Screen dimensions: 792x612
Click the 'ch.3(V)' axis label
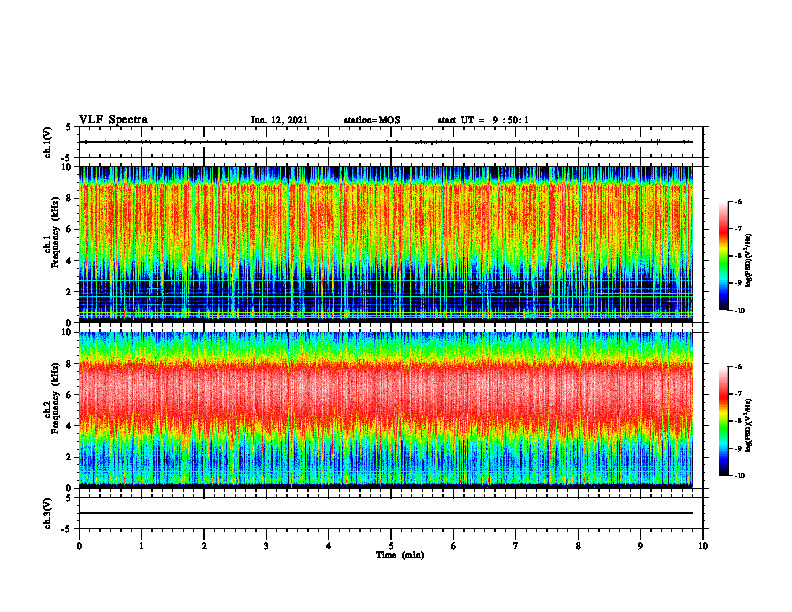pos(48,513)
